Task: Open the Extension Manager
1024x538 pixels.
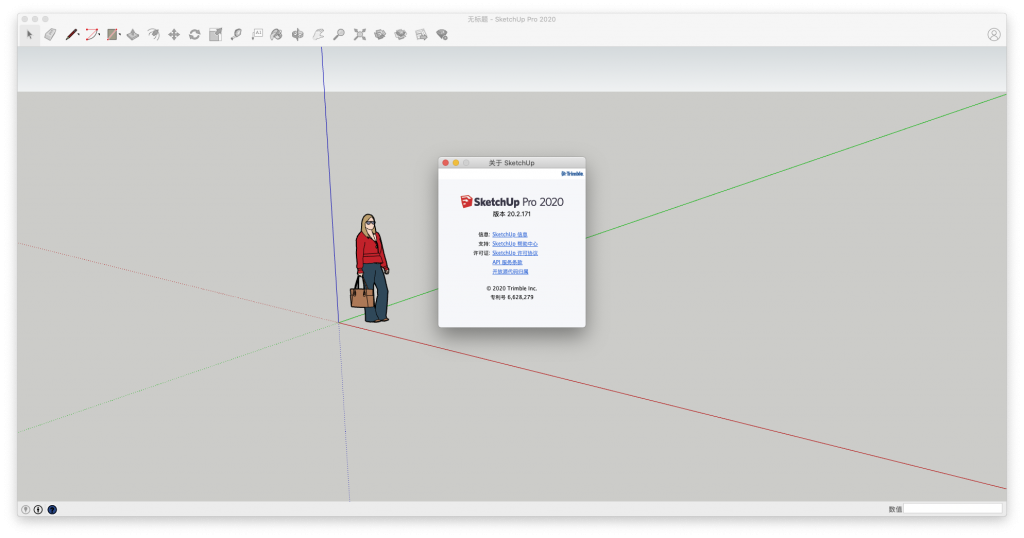Action: (x=442, y=35)
